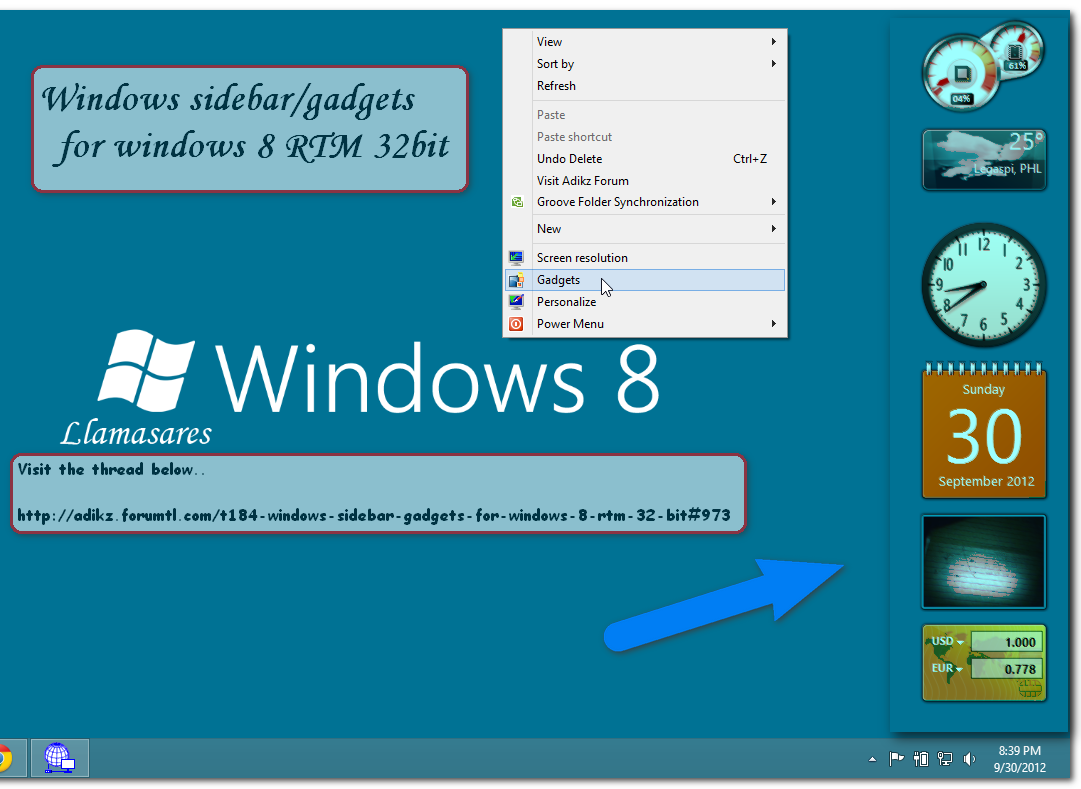Click the currency gadget data providers icon

tap(1029, 688)
